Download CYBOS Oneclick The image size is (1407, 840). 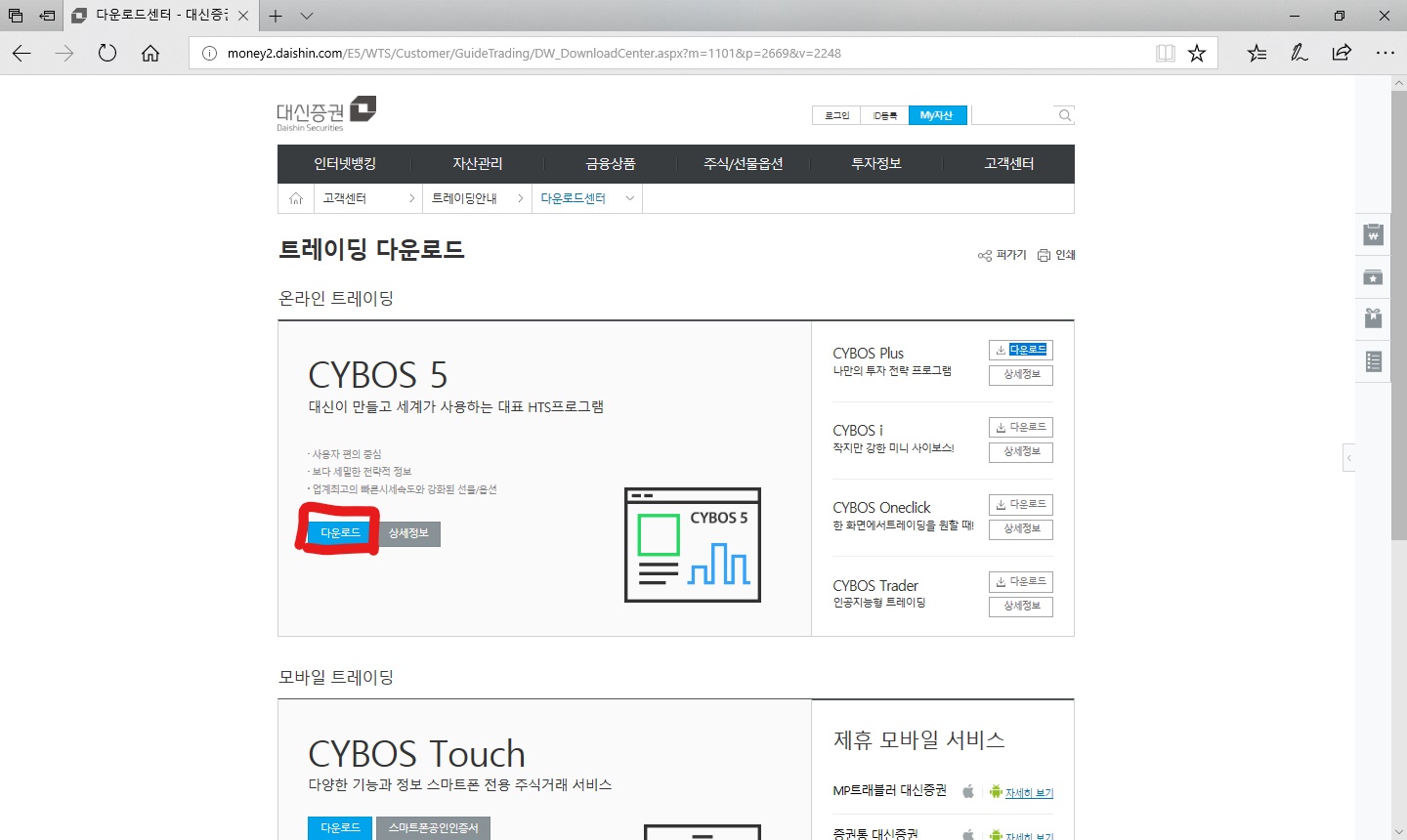[x=1021, y=504]
